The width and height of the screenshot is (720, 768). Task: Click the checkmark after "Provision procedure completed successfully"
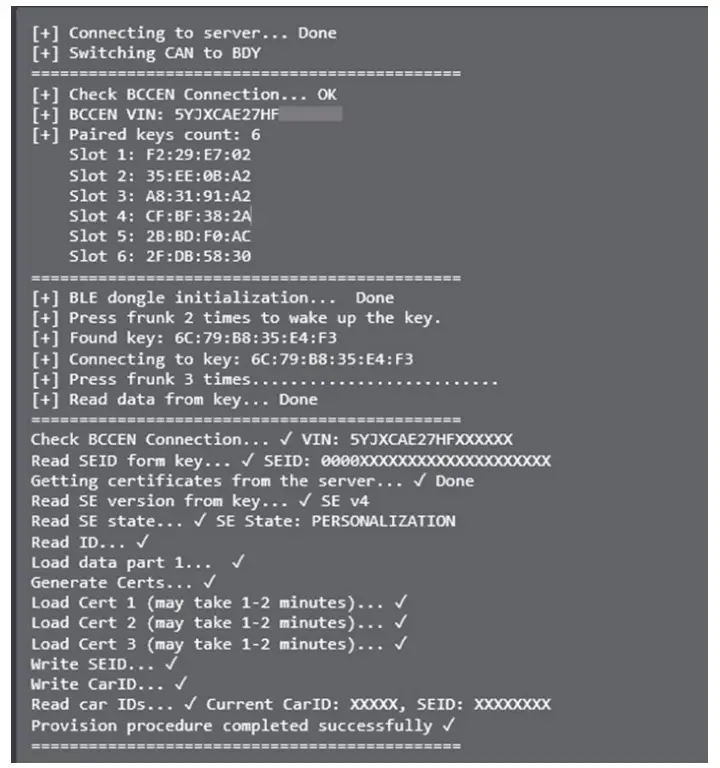449,725
